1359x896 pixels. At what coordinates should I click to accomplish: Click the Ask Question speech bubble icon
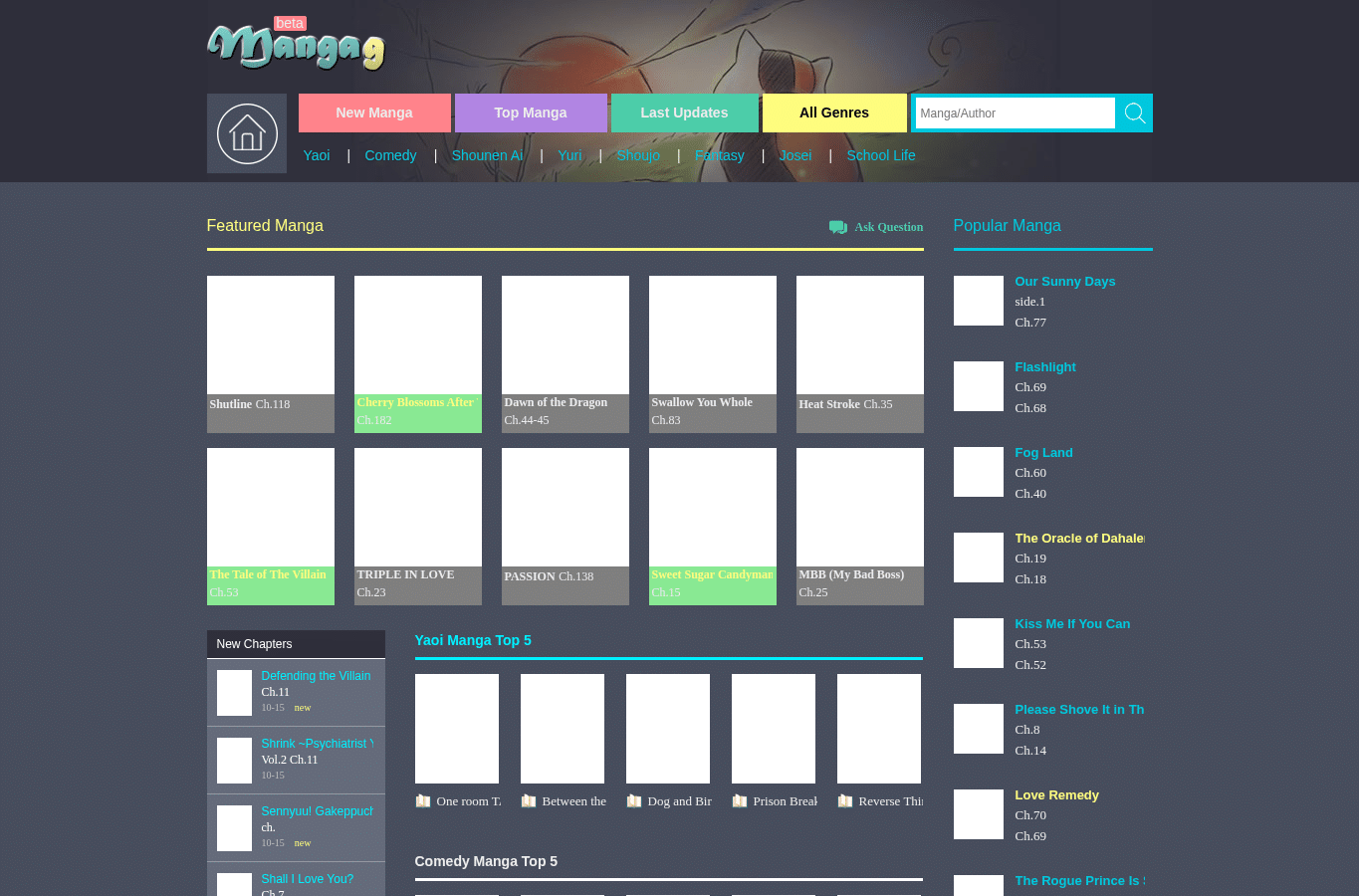(838, 227)
